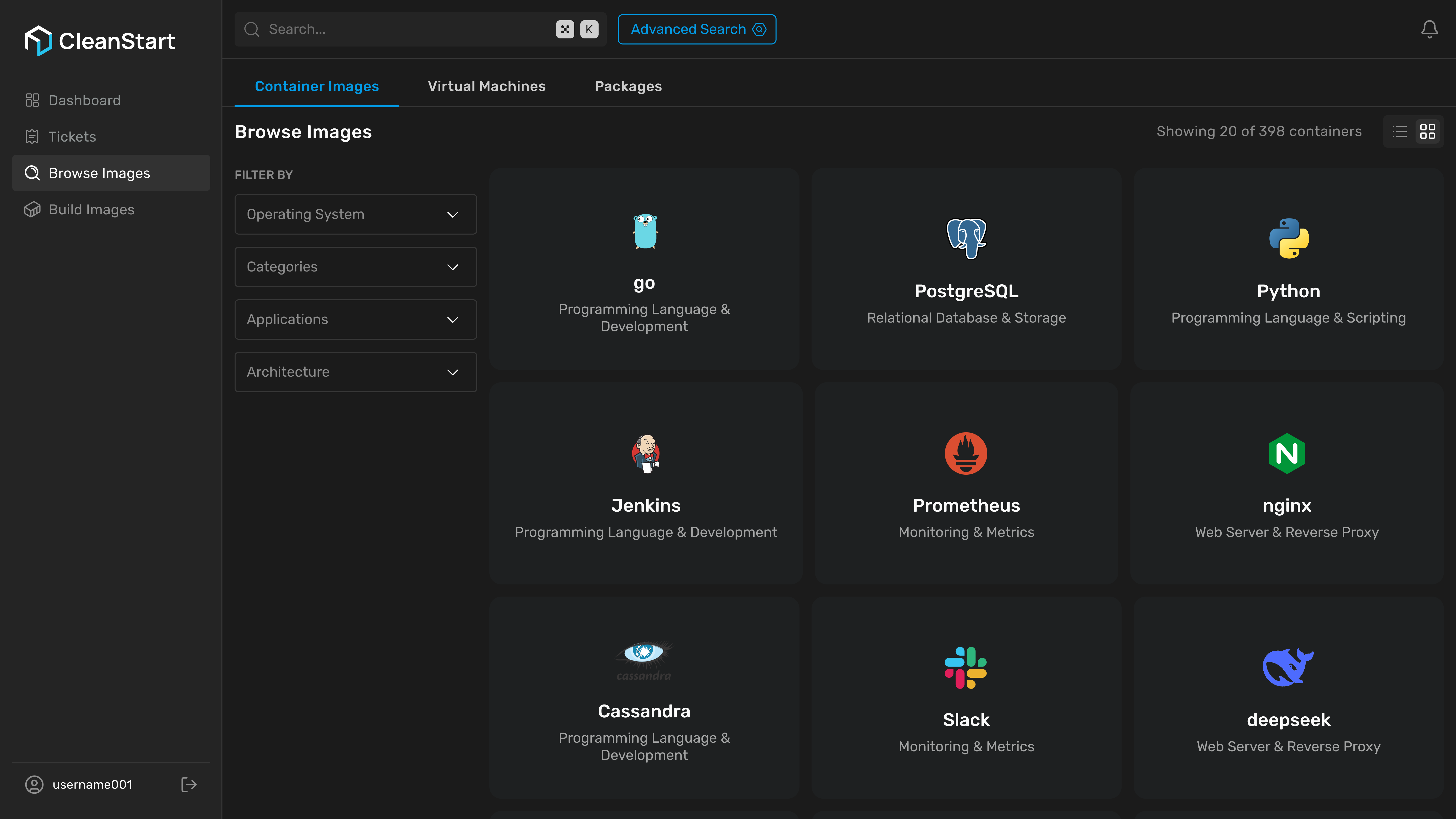Switch to Packages tab
Image resolution: width=1456 pixels, height=819 pixels.
tap(628, 86)
